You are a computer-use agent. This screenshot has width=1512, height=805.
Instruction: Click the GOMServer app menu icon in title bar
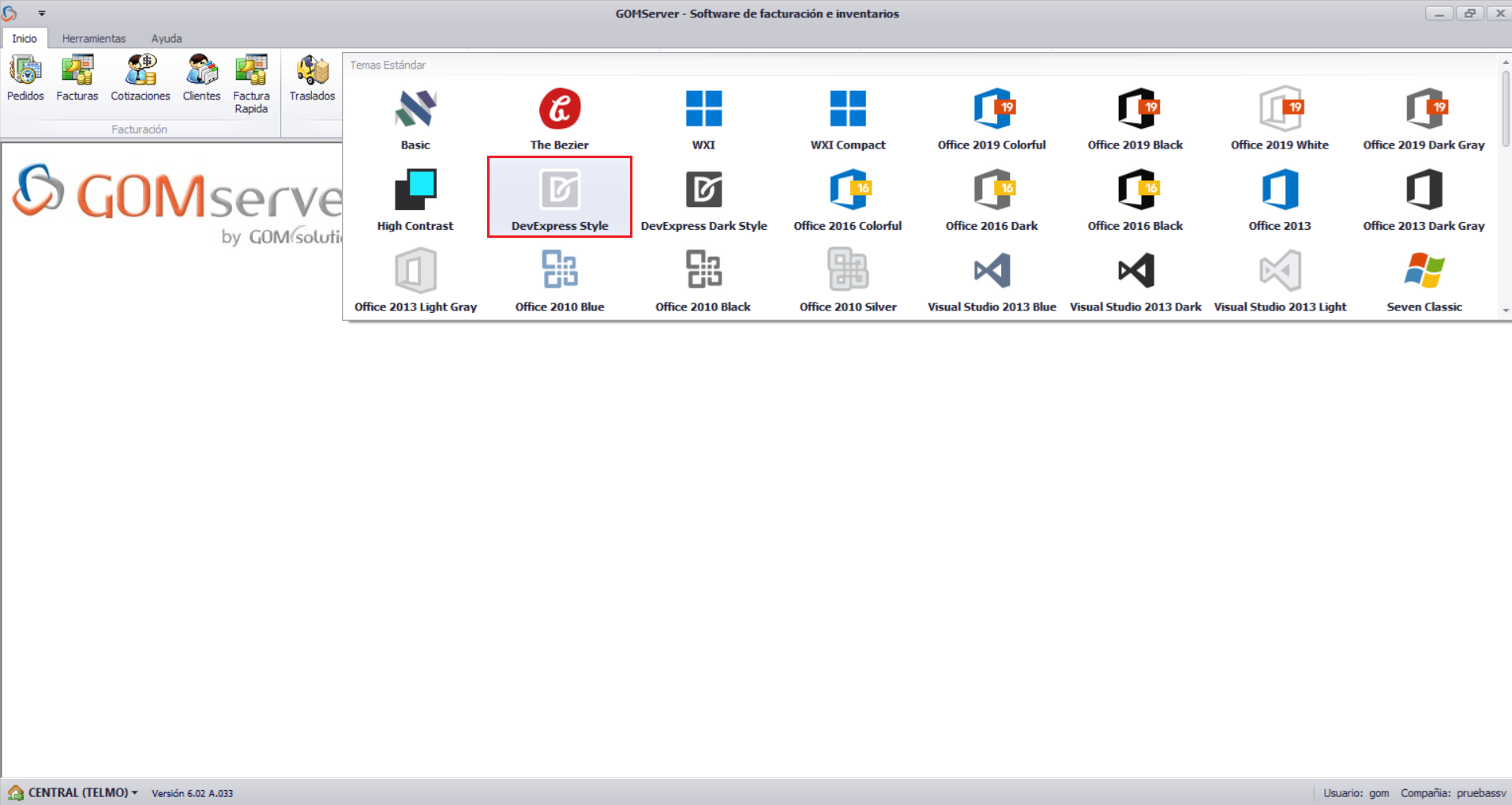[11, 13]
